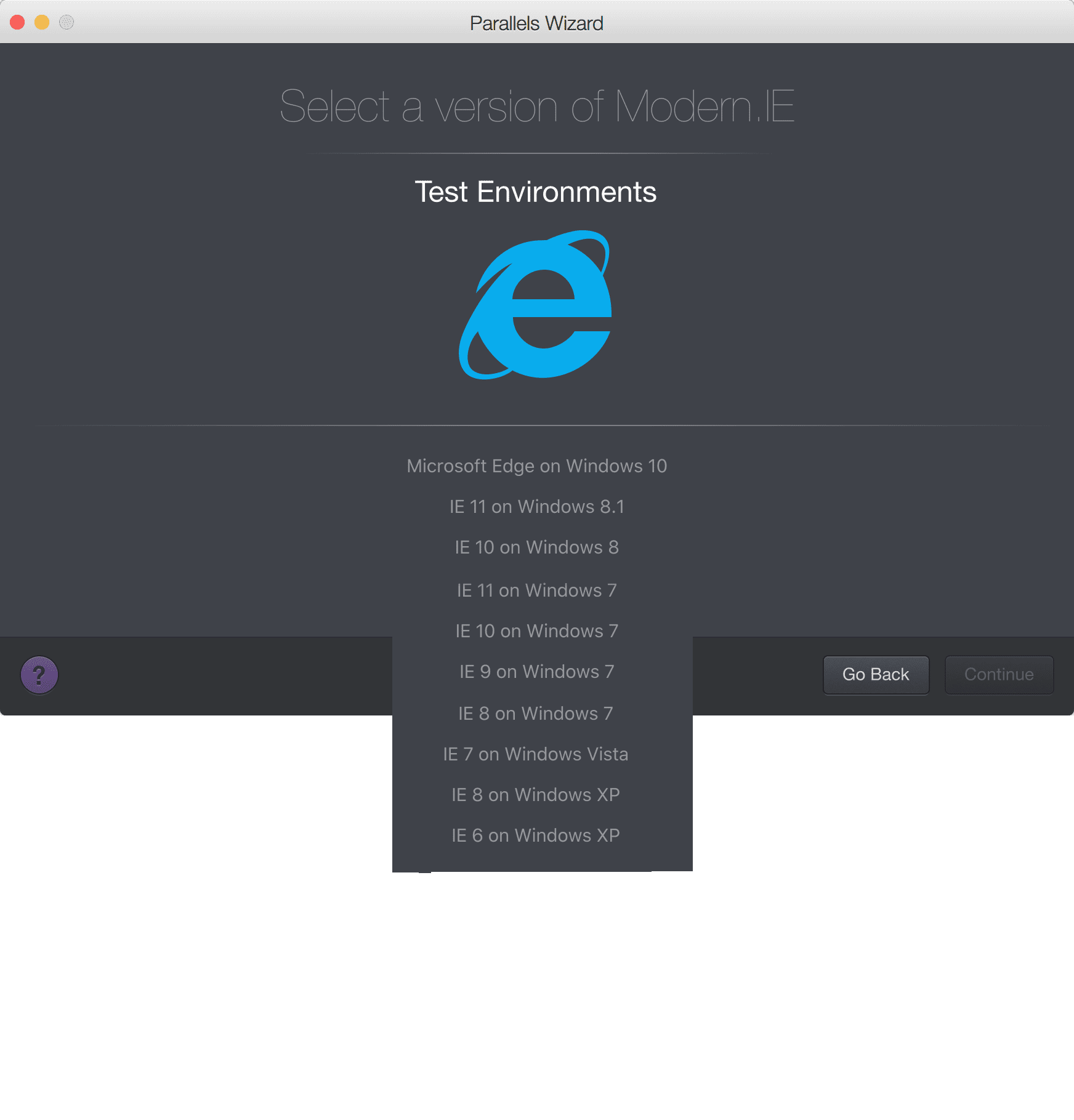Select IE 8 on Windows 7
This screenshot has height=1120, width=1074.
tap(535, 714)
